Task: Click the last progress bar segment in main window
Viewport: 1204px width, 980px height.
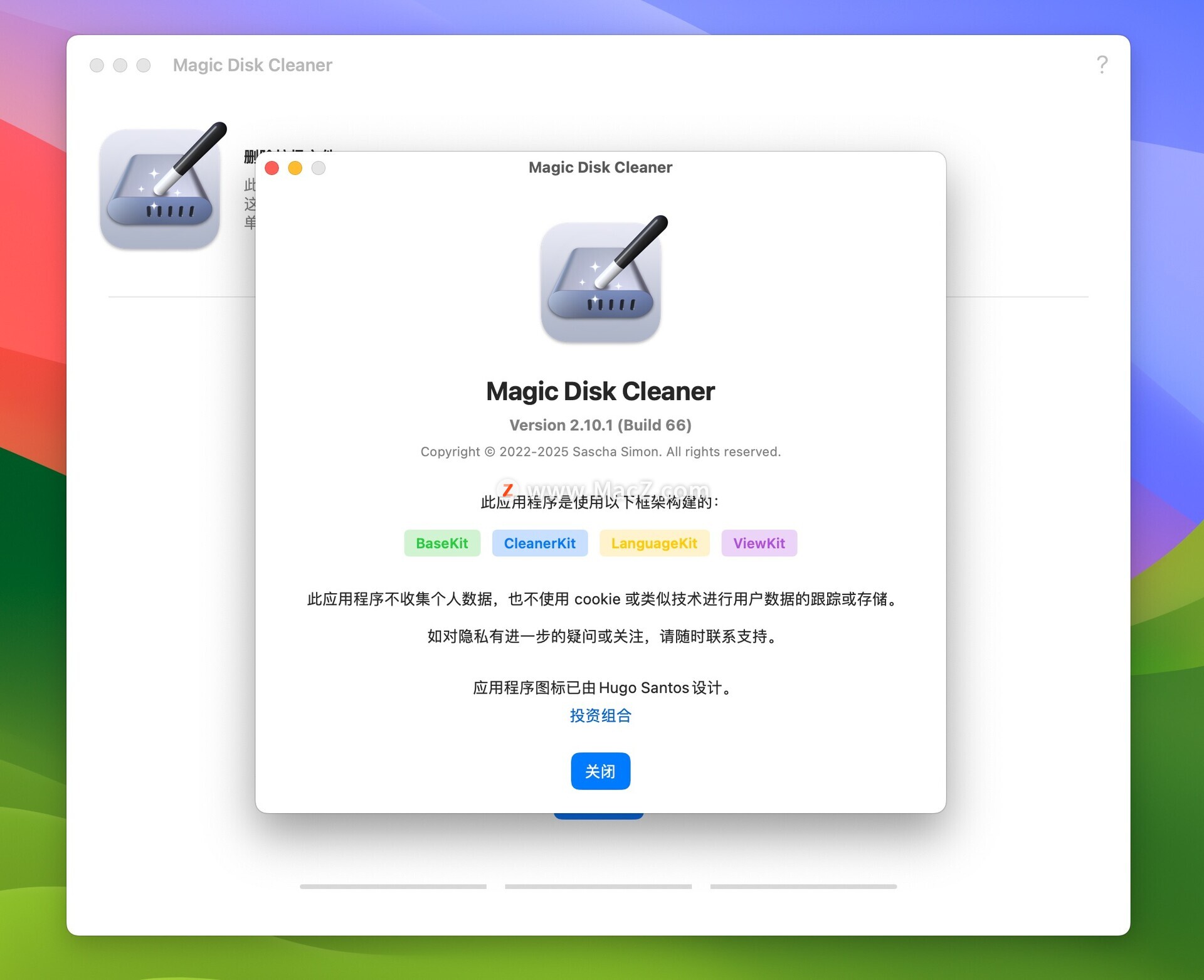Action: (x=803, y=887)
